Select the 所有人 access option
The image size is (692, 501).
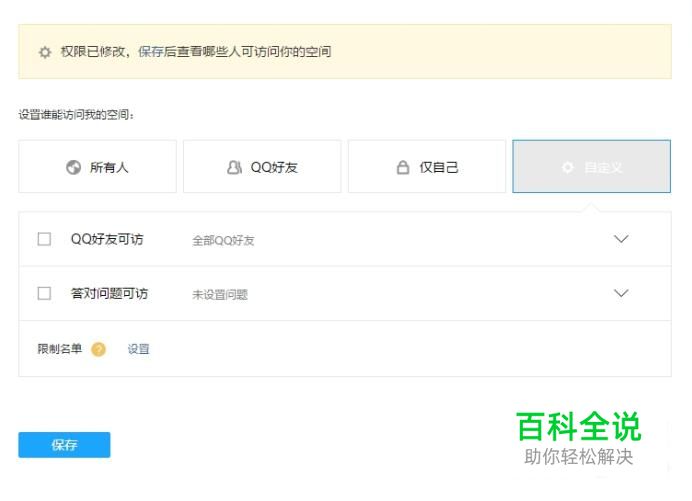click(98, 166)
